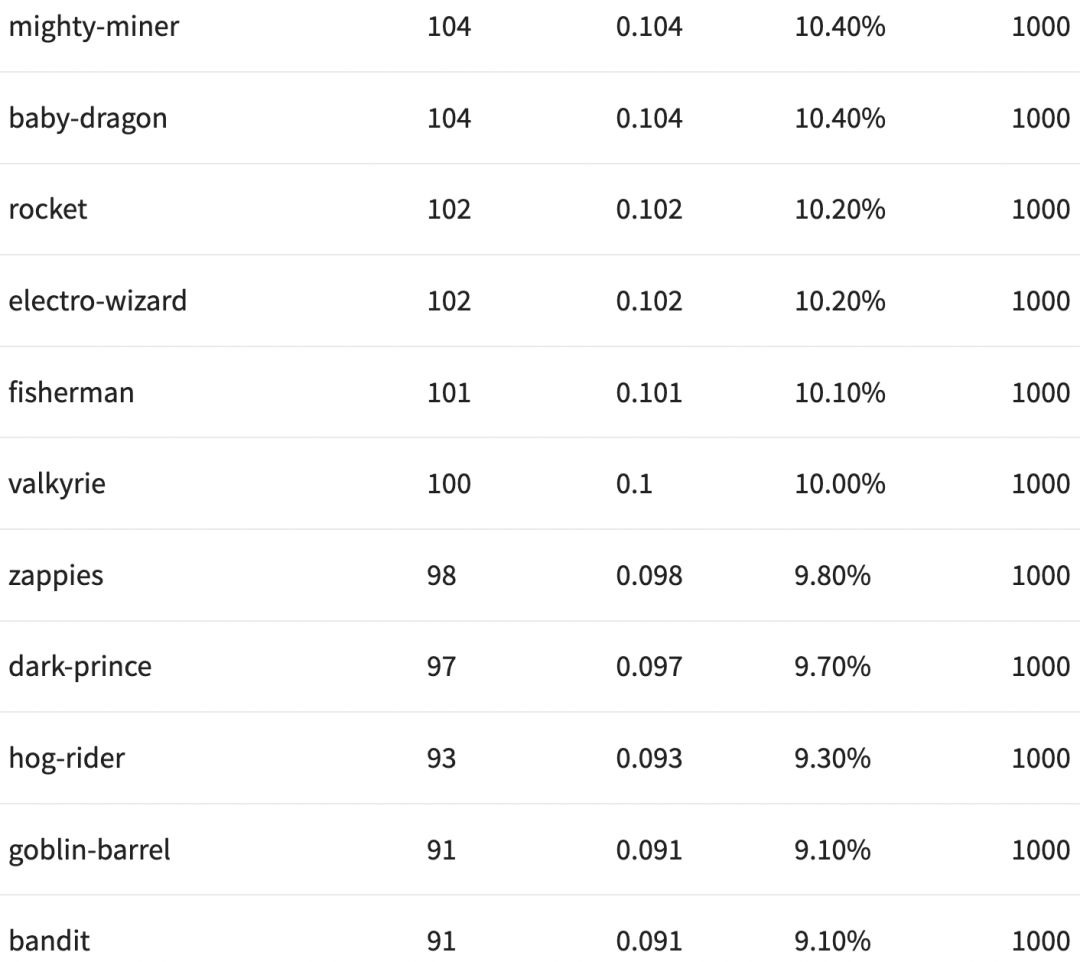Select the goblin-barrel name cell
The image size is (1080, 962).
90,850
